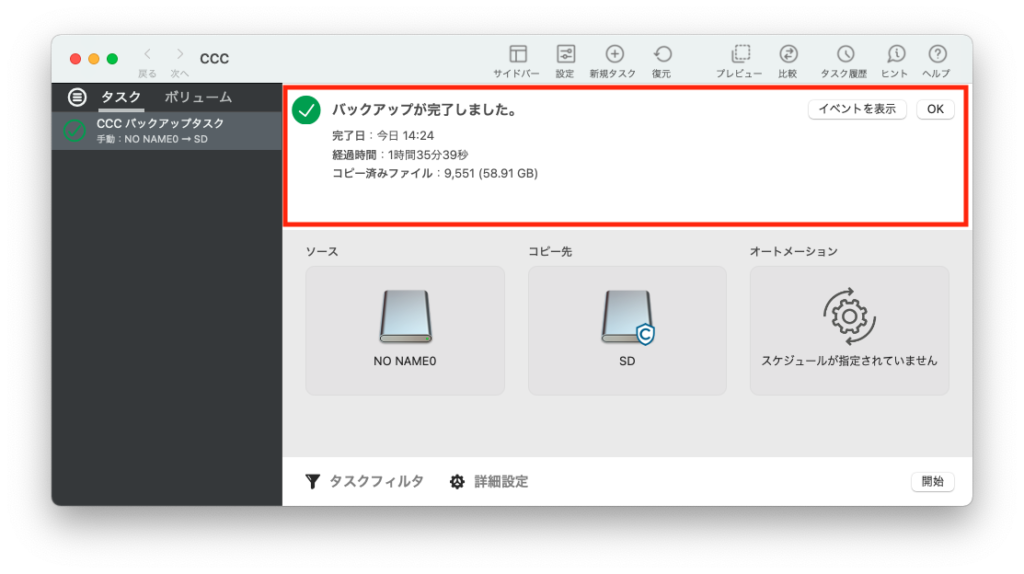Click the 開始 start button
Screen dimensions: 1024x574
[933, 482]
